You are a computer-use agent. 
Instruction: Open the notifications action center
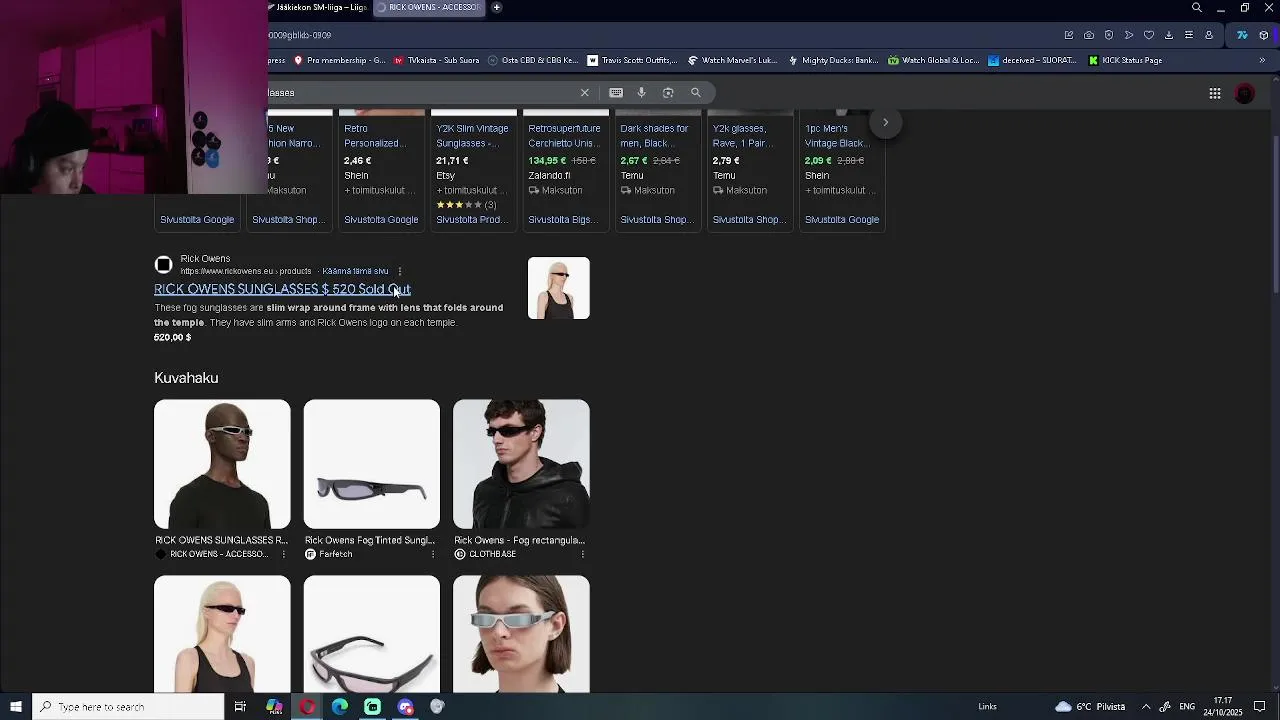click(x=1260, y=707)
